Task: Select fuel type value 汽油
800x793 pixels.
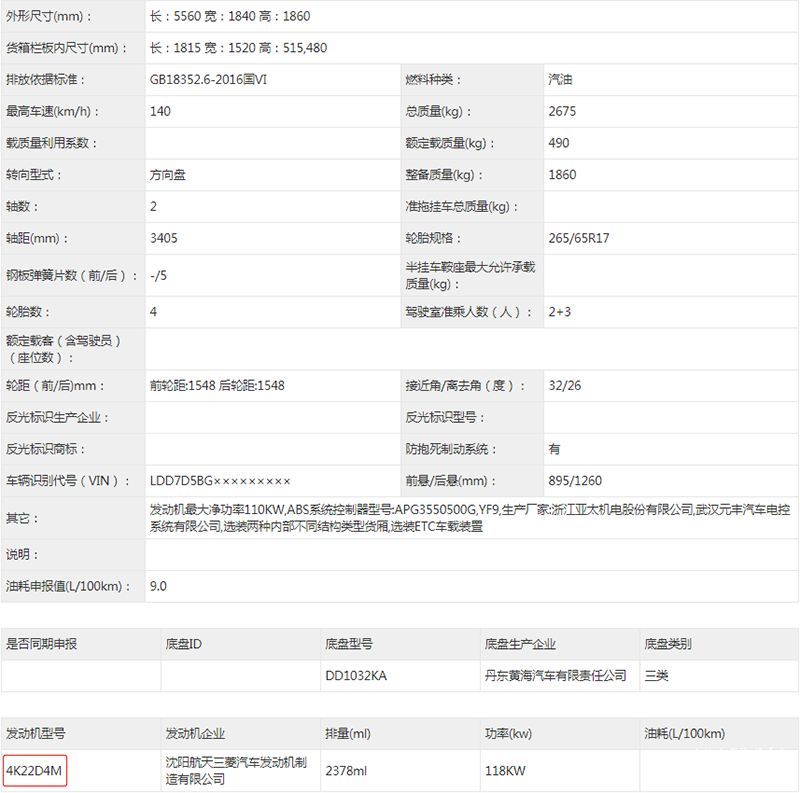Action: [560, 80]
